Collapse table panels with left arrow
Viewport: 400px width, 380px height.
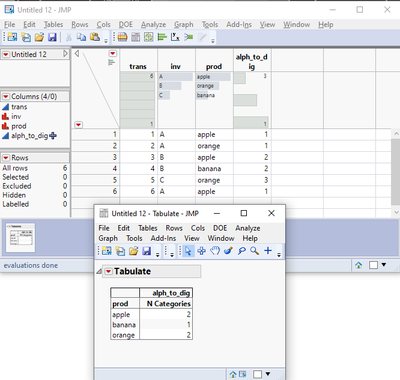click(77, 53)
